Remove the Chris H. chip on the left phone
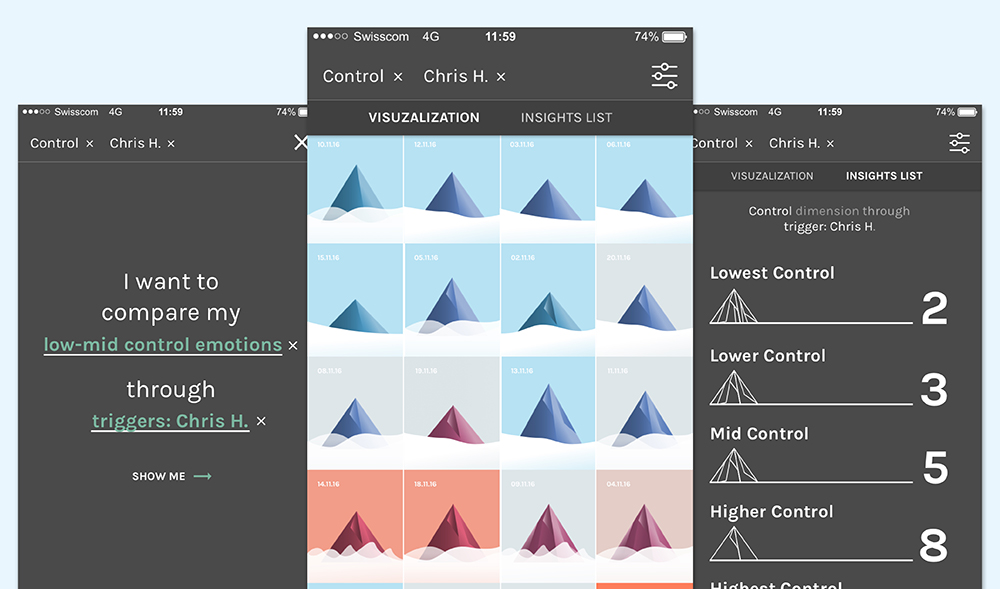1000x589 pixels. (x=171, y=144)
